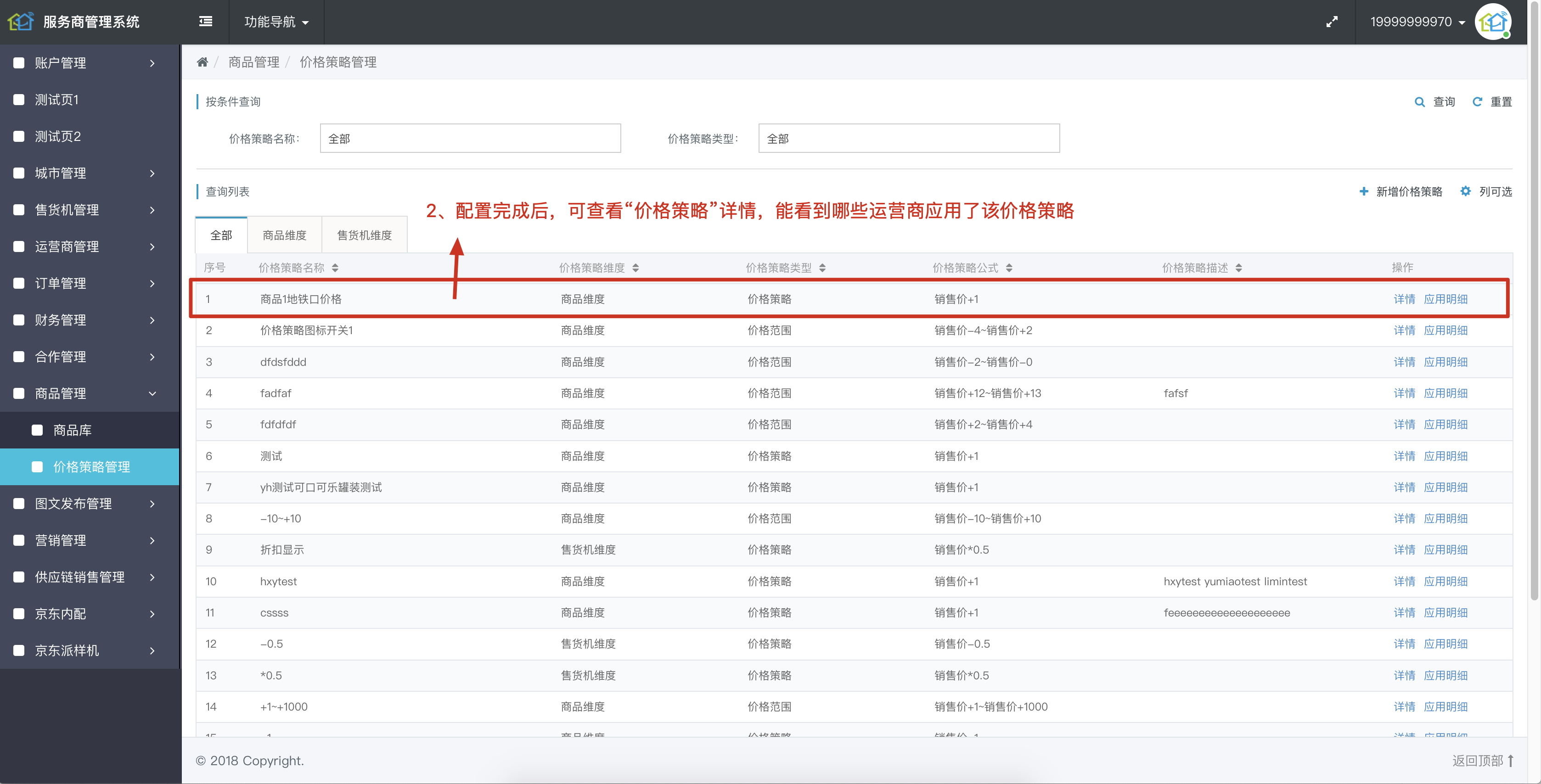Open 商品库 submenu item

(x=90, y=430)
